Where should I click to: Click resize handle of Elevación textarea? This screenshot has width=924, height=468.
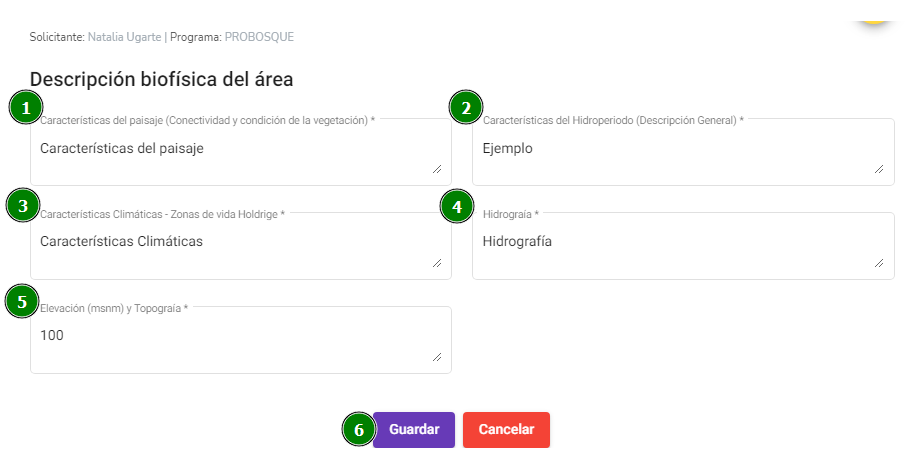pyautogui.click(x=437, y=357)
